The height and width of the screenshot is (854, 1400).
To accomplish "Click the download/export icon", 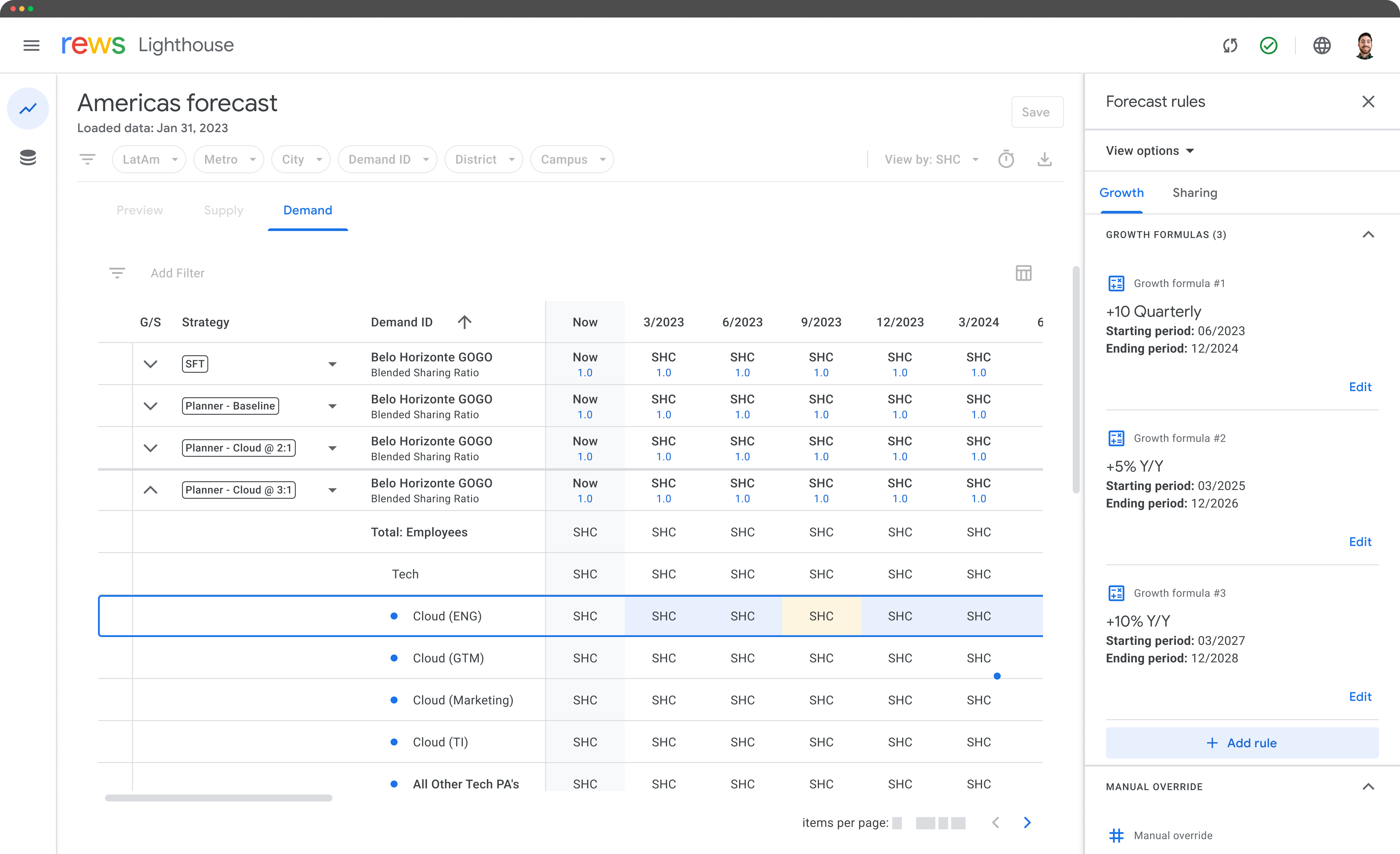I will tap(1044, 159).
